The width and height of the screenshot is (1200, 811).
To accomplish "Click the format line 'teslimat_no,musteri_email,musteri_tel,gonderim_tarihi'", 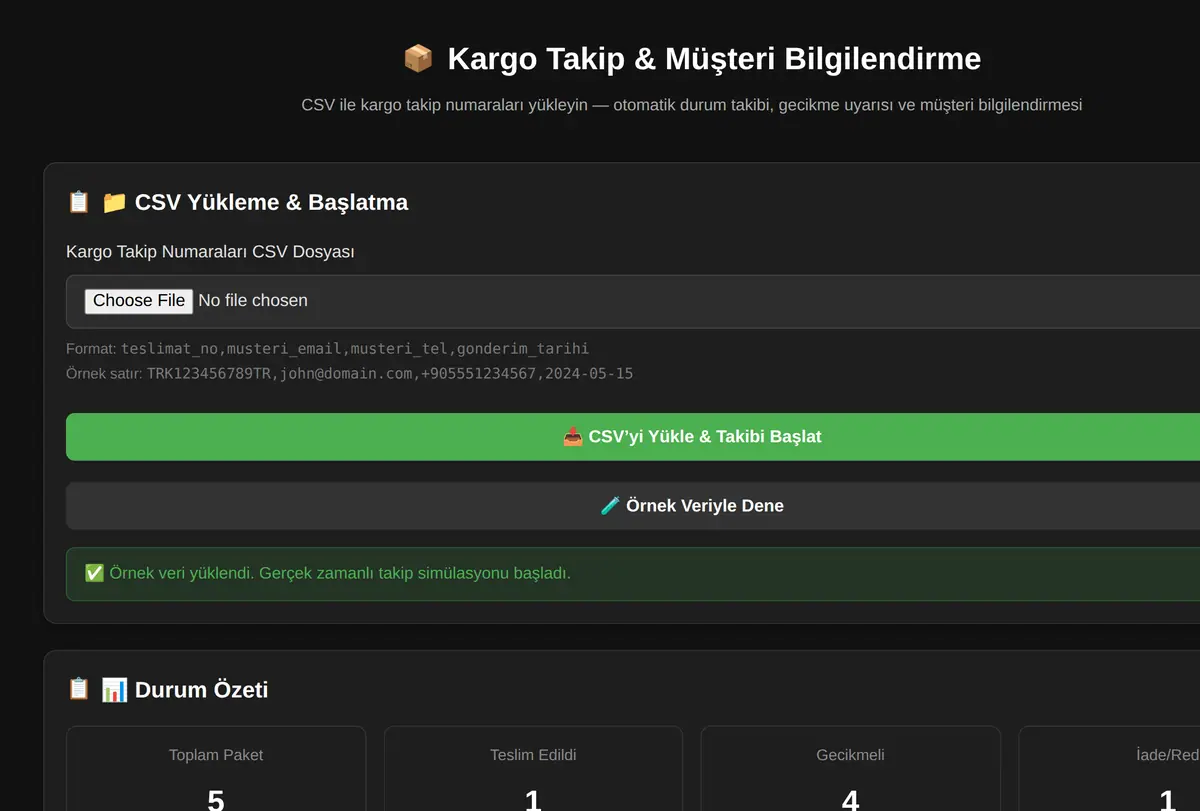I will click(x=355, y=349).
